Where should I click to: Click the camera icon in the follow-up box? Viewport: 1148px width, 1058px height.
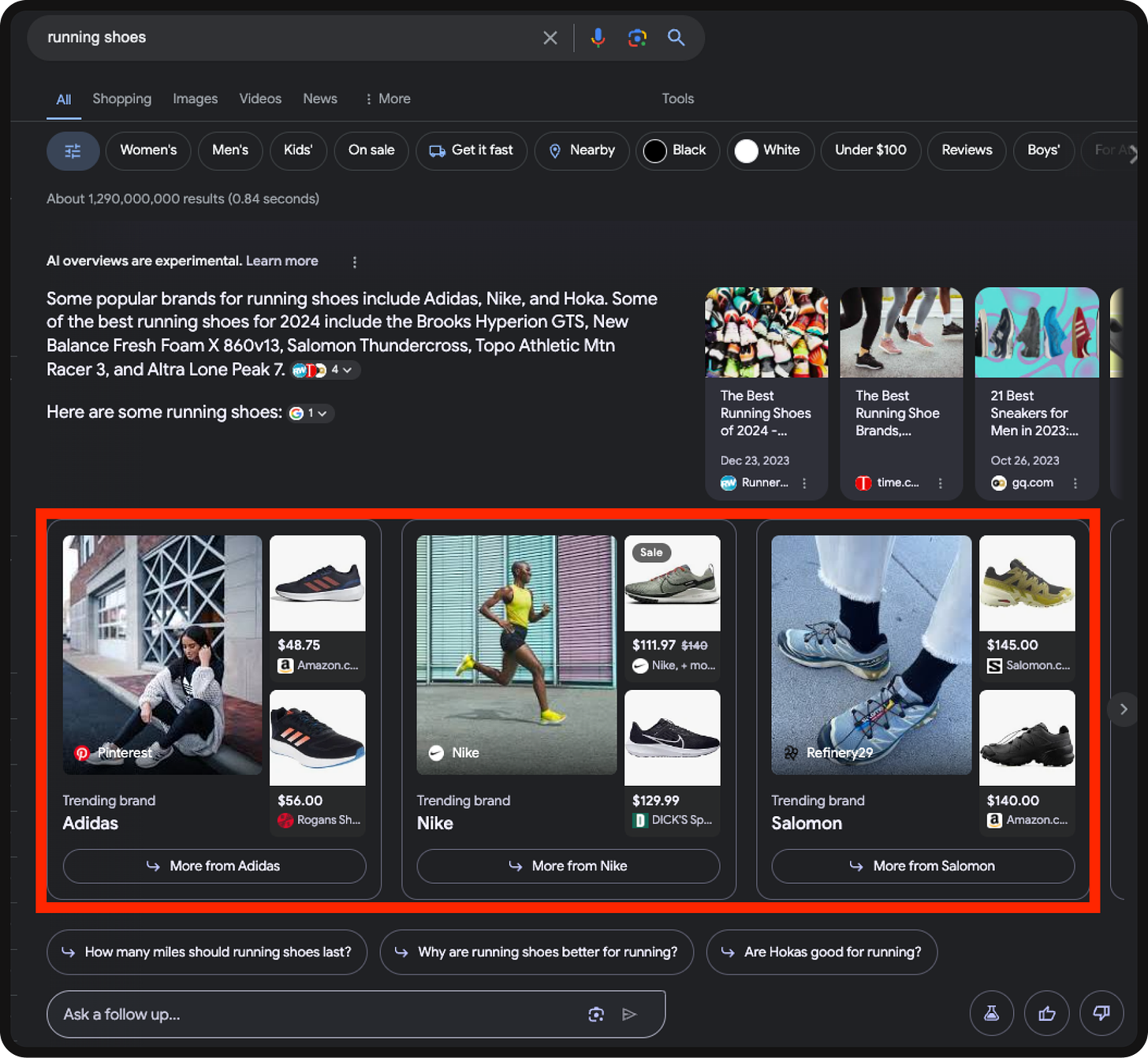[x=596, y=1015]
